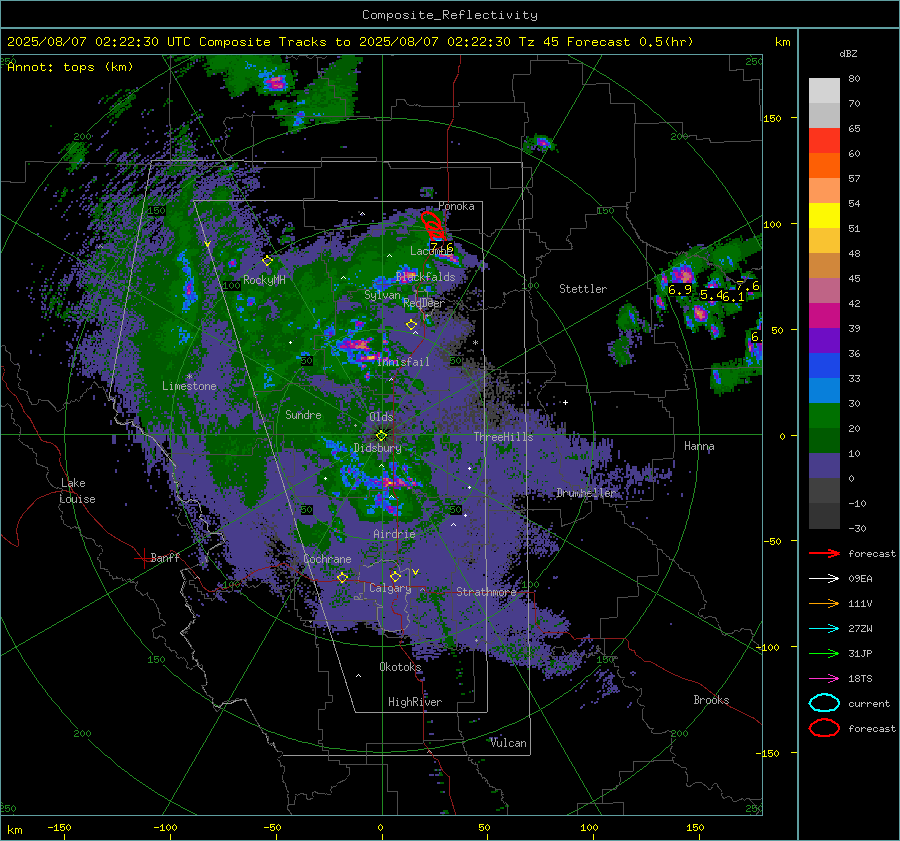
Task: Select the light blue 30 dBZ swatch
Action: pos(824,390)
